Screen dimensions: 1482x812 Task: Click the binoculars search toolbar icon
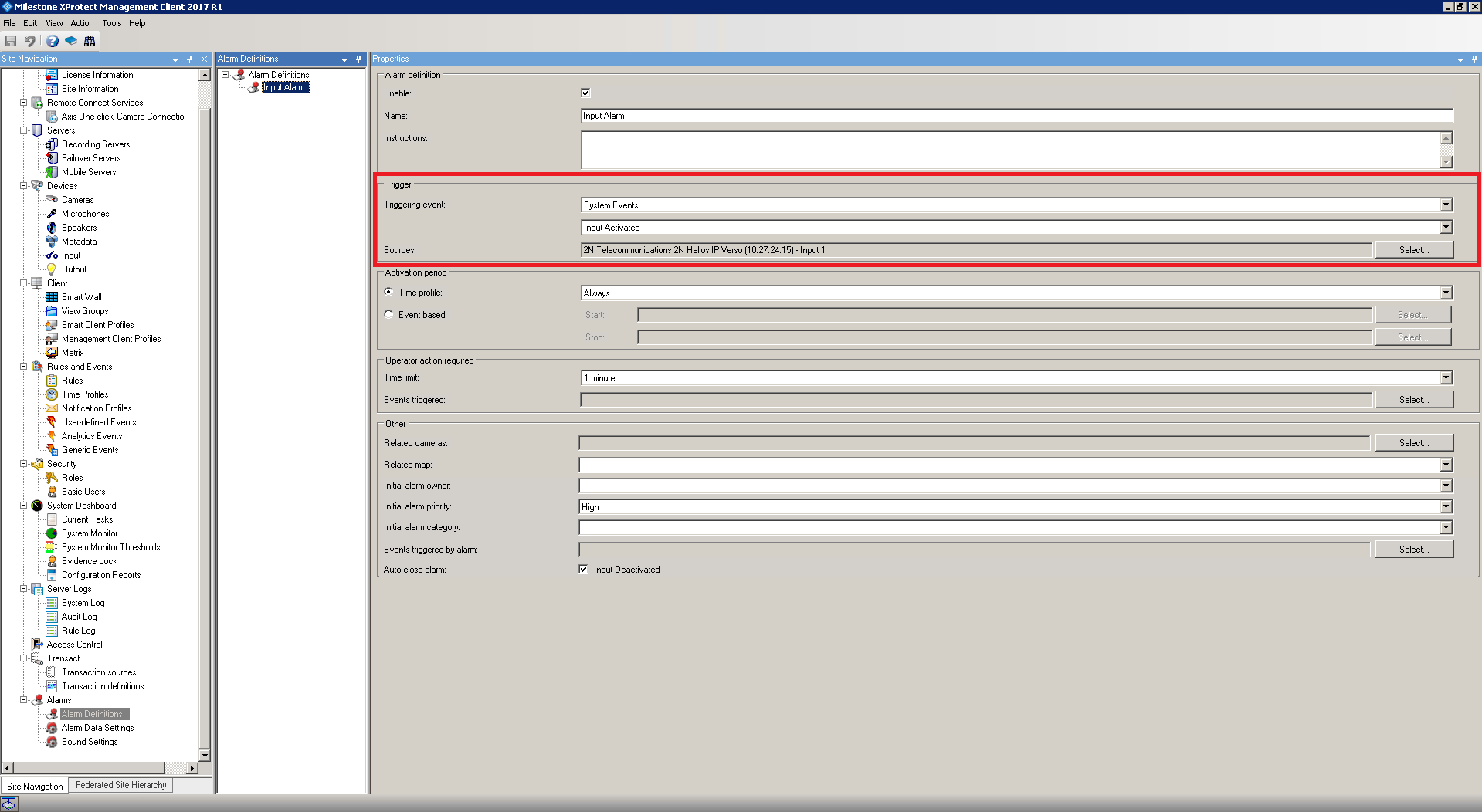click(90, 41)
